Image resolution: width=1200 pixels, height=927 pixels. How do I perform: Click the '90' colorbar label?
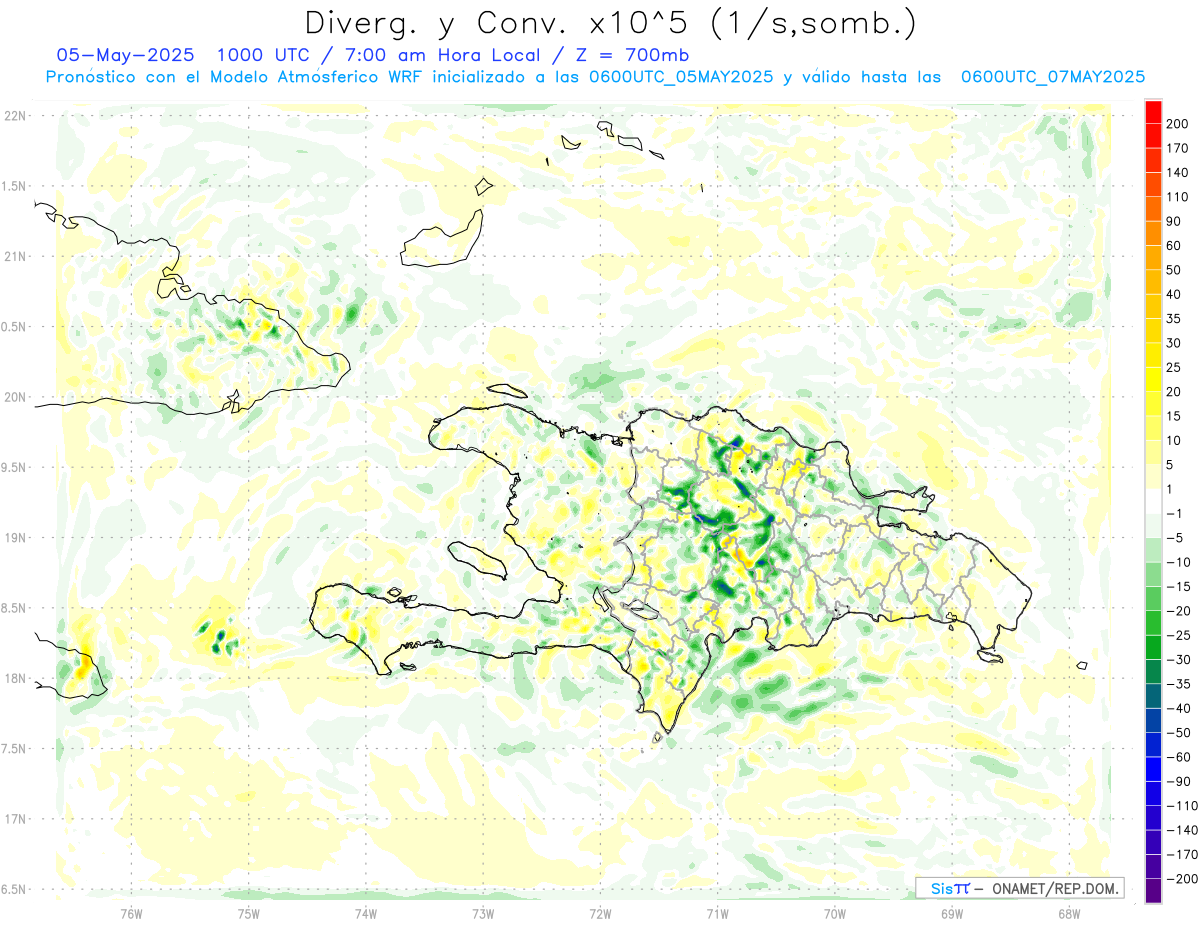(1174, 221)
